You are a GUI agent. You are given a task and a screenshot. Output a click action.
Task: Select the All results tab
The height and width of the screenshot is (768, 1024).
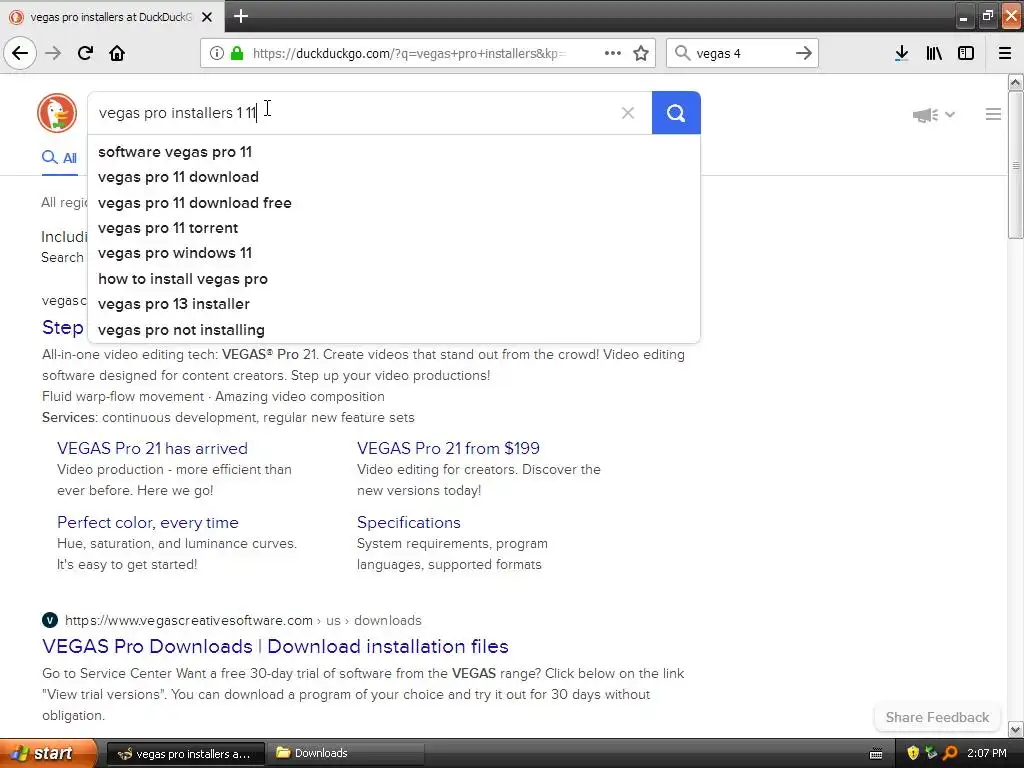click(x=59, y=158)
